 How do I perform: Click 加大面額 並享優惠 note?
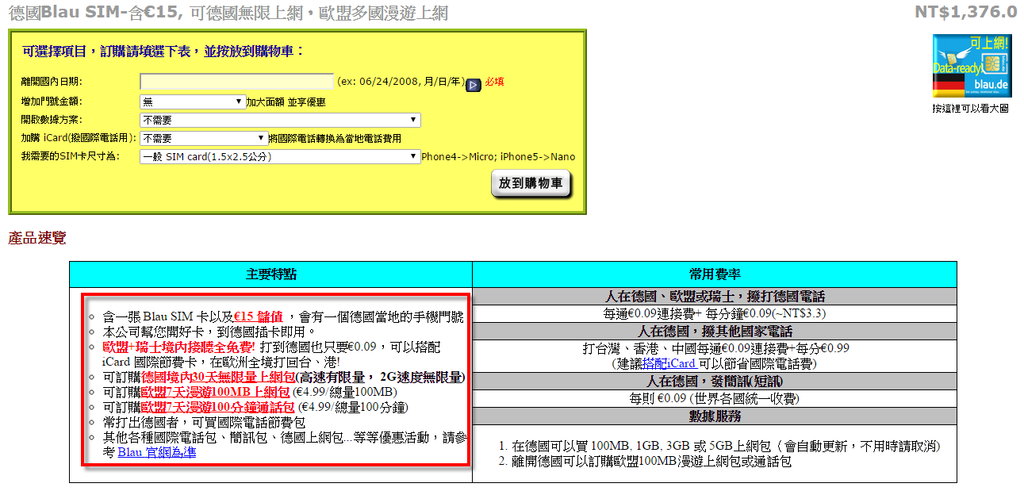point(286,103)
